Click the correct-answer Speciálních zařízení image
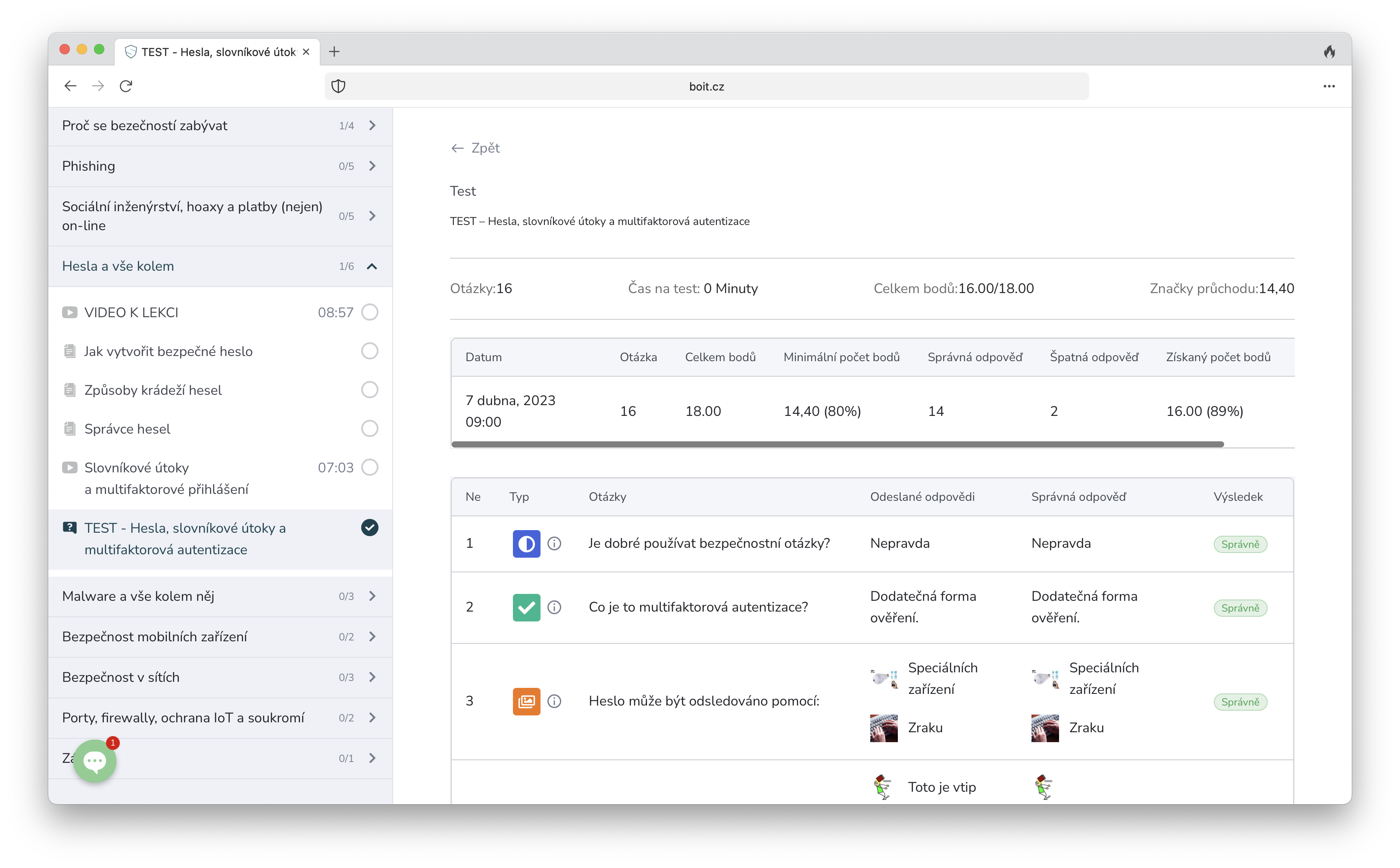The image size is (1400, 868). coord(1045,678)
